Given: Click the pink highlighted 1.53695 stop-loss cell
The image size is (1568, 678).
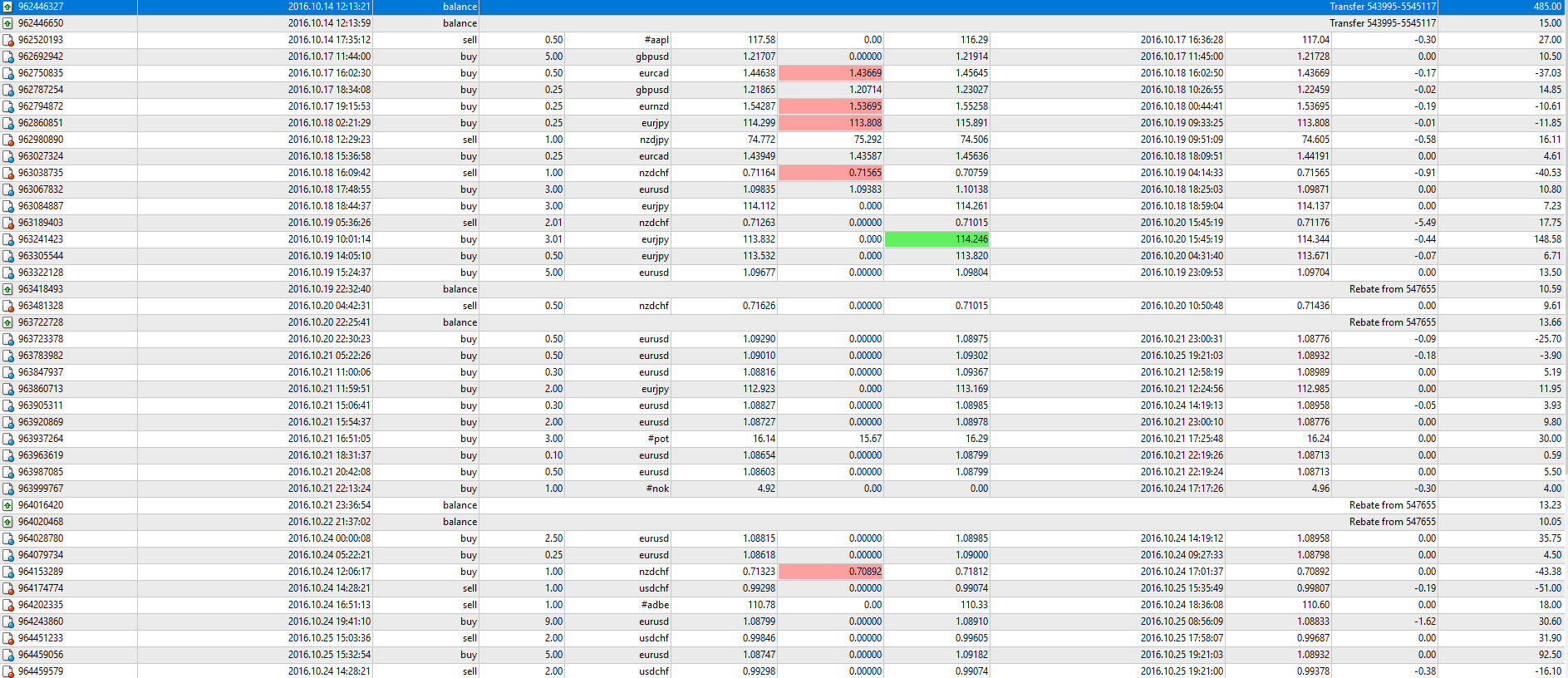Looking at the screenshot, I should [x=831, y=106].
